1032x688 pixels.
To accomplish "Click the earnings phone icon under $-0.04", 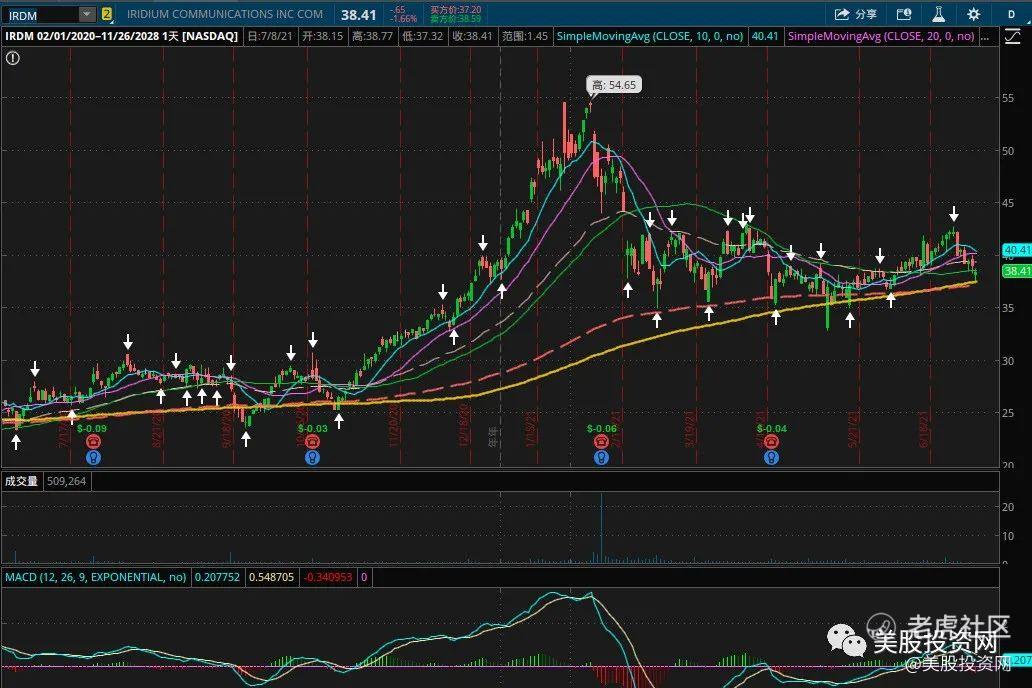I will [771, 442].
